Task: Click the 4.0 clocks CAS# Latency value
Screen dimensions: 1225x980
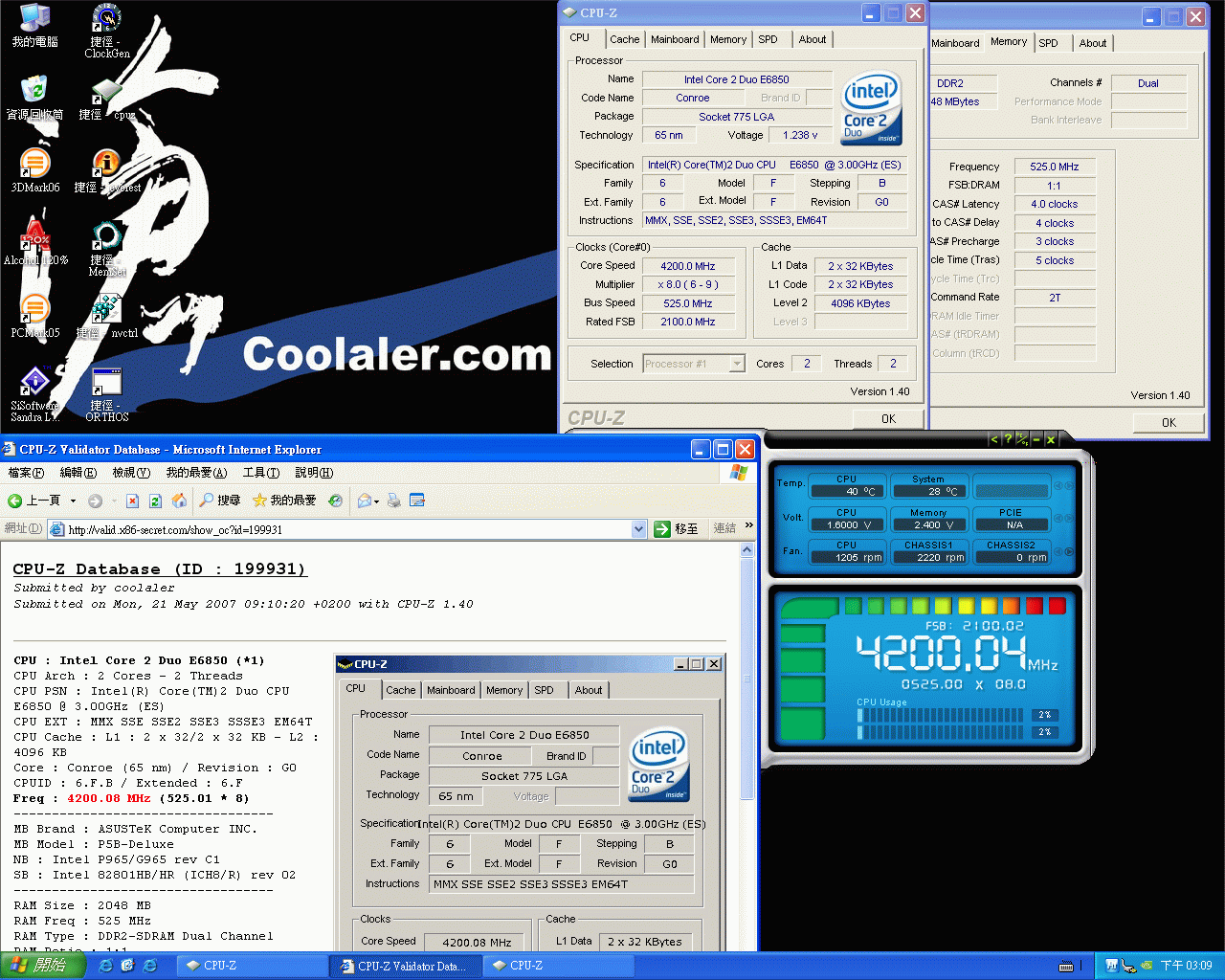Action: pos(1054,204)
